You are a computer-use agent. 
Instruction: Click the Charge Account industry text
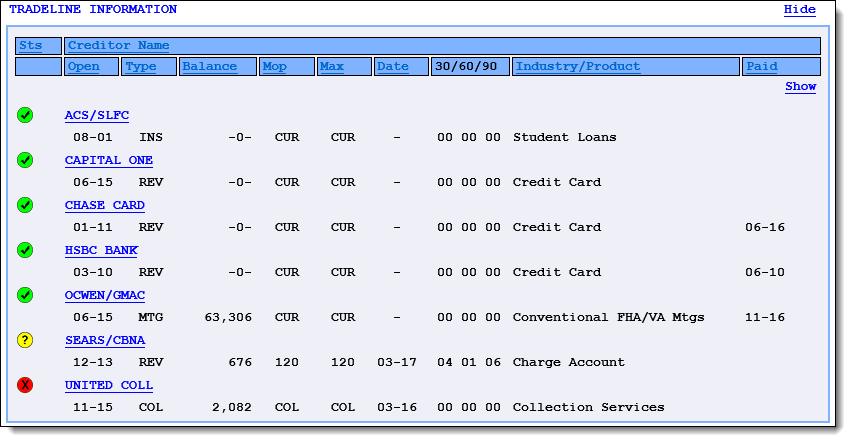click(x=569, y=363)
